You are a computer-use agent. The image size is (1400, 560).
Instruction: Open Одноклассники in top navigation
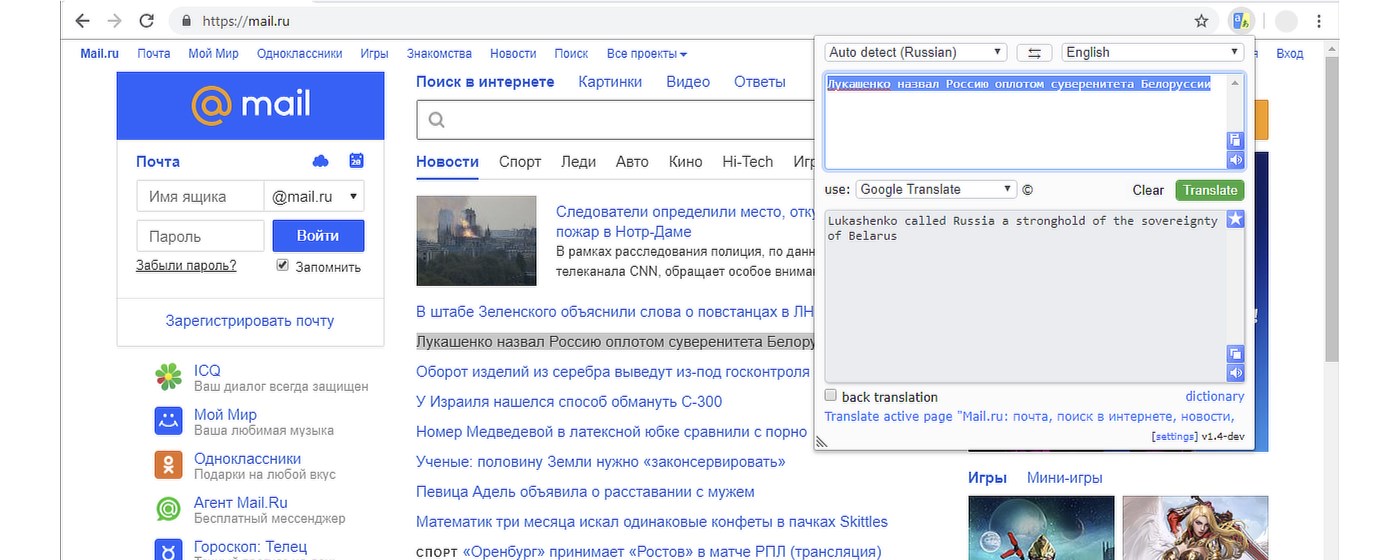(x=299, y=53)
